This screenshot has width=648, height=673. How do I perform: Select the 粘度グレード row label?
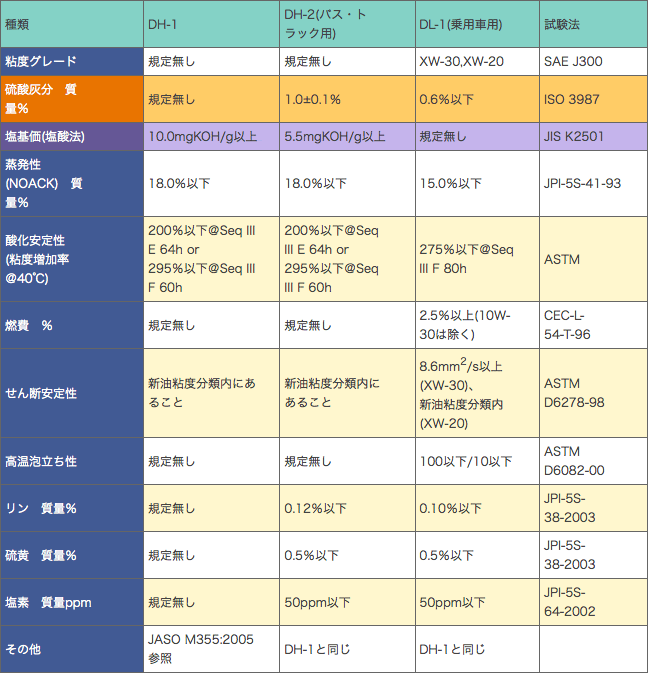(x=70, y=61)
